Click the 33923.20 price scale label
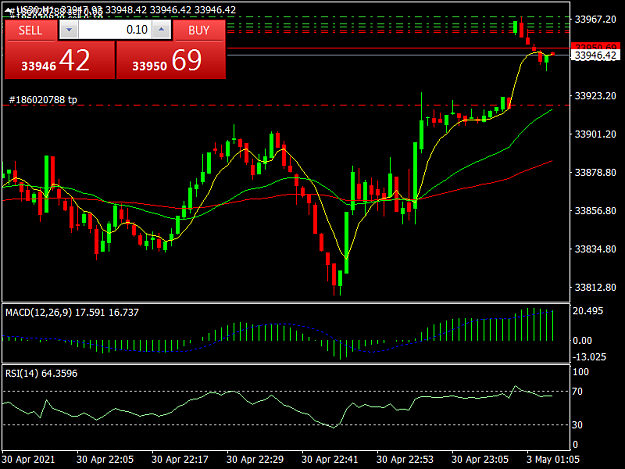The image size is (625, 469). [x=596, y=96]
